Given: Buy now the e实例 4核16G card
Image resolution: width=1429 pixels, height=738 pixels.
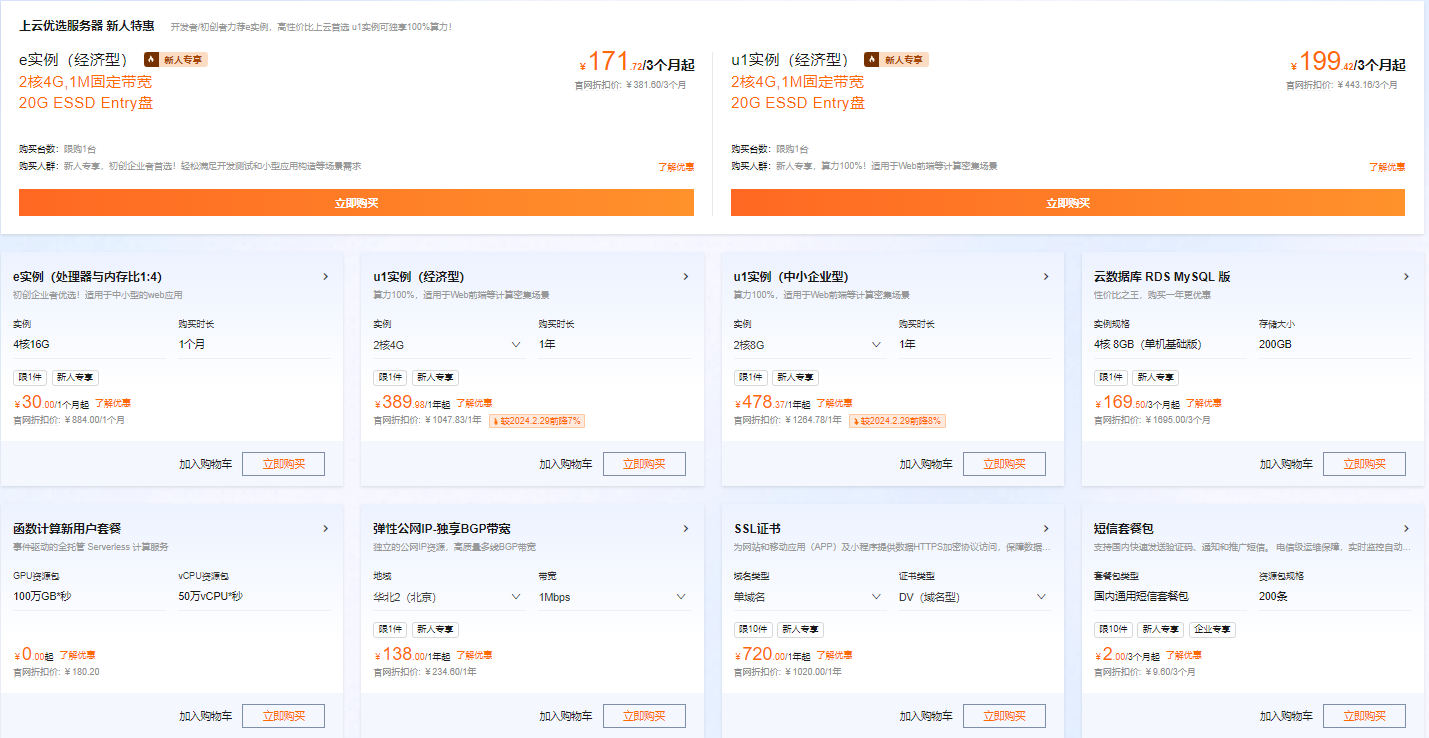Looking at the screenshot, I should coord(284,464).
